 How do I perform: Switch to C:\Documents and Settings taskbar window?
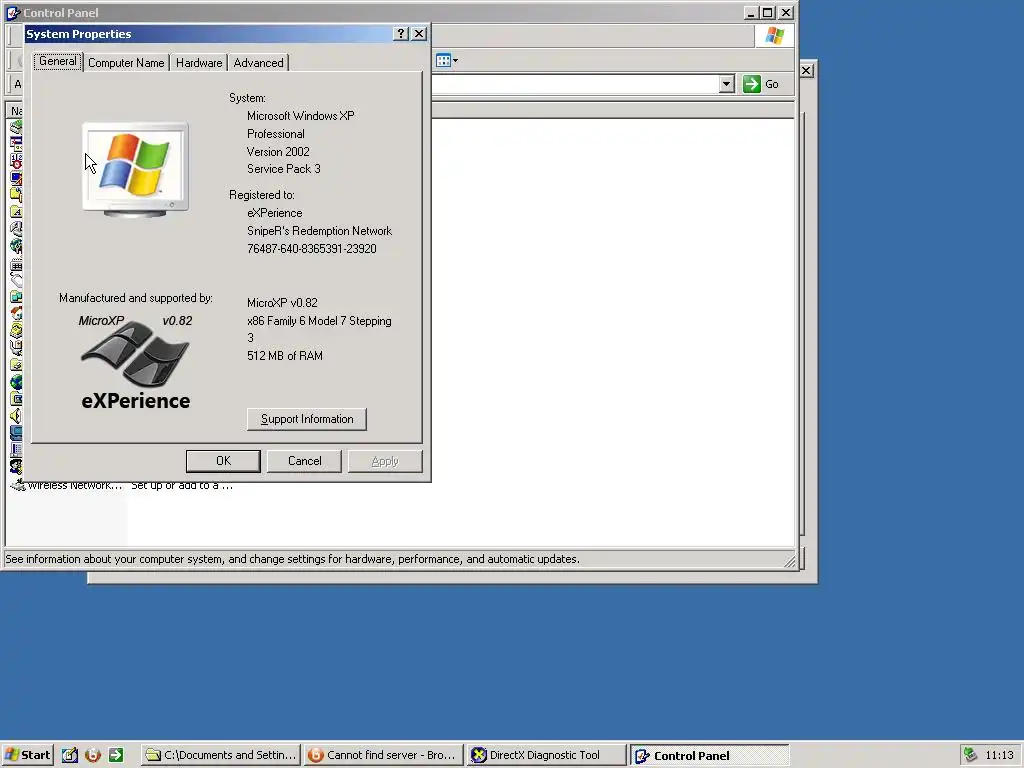coord(221,756)
